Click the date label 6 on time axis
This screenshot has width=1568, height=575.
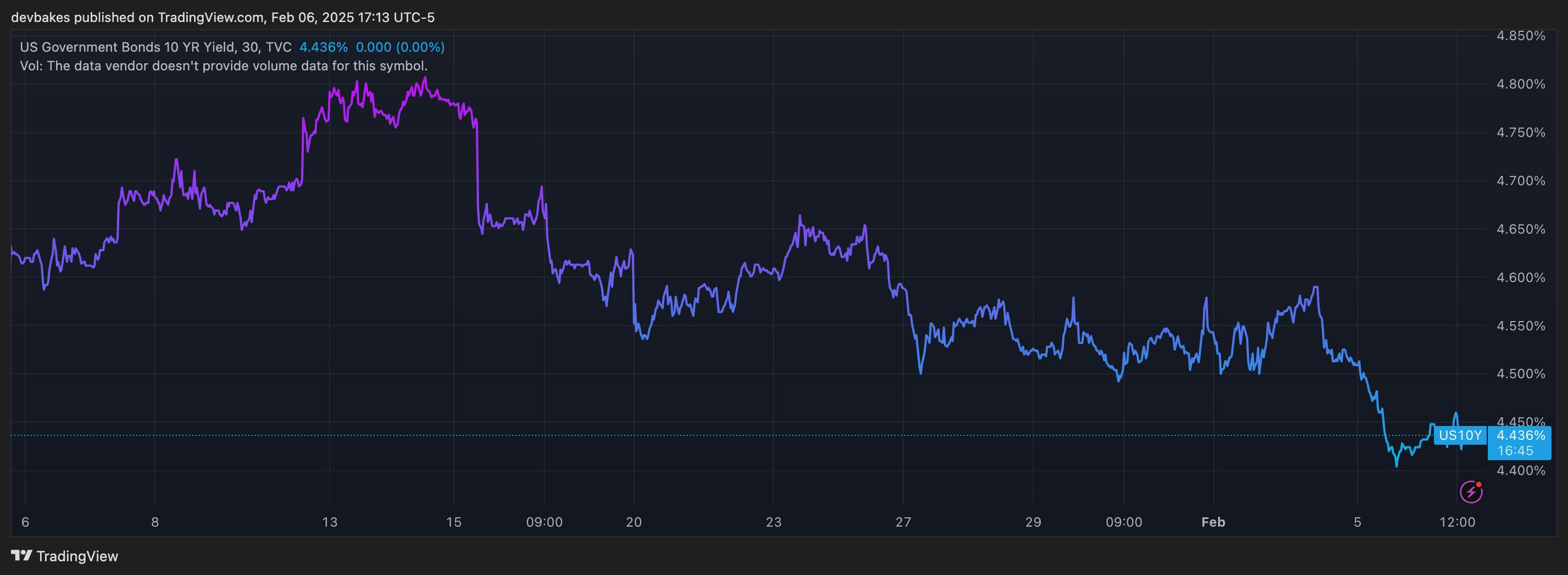tap(25, 522)
